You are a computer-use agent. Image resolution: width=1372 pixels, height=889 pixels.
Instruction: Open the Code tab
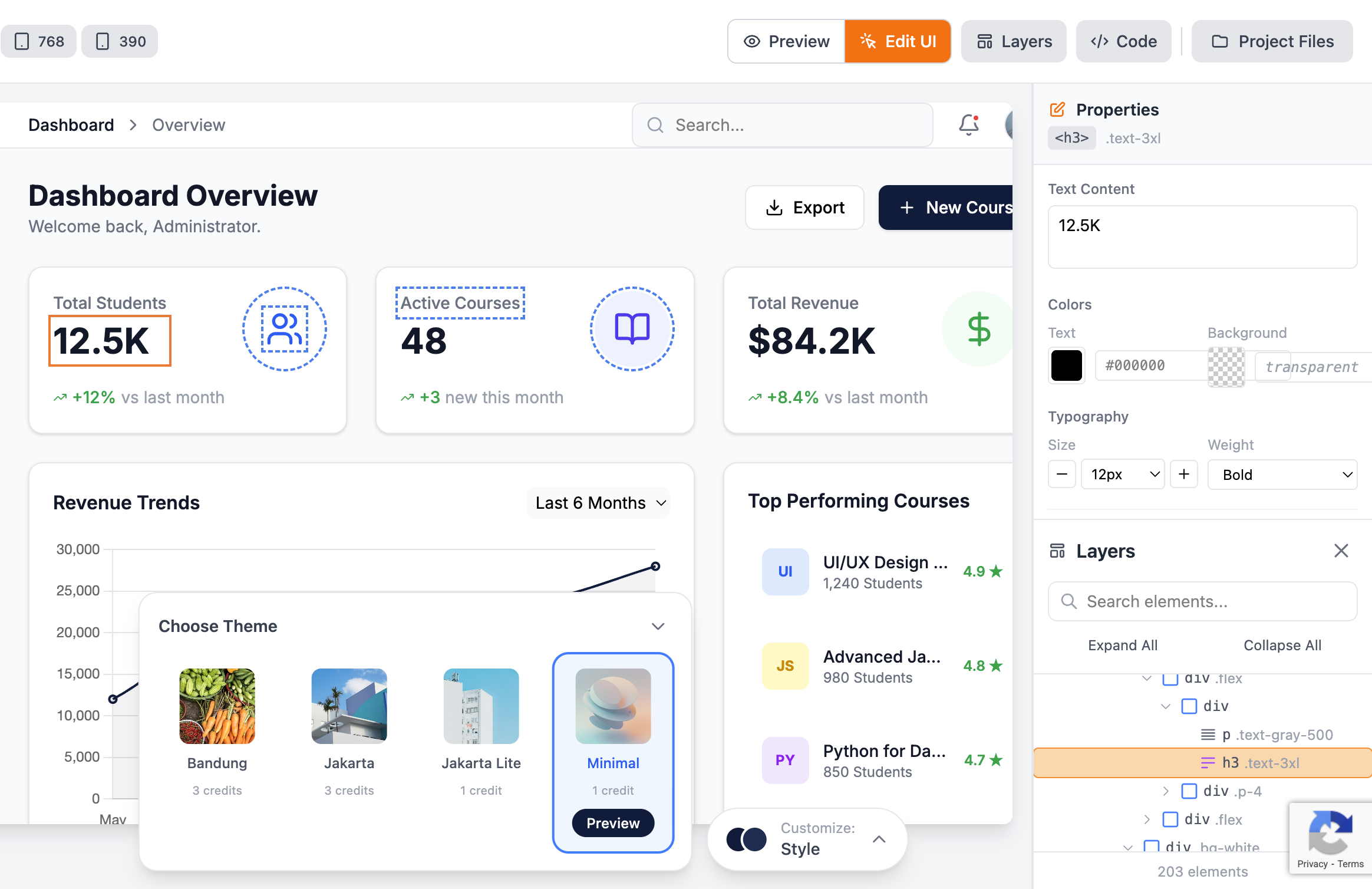click(1123, 41)
